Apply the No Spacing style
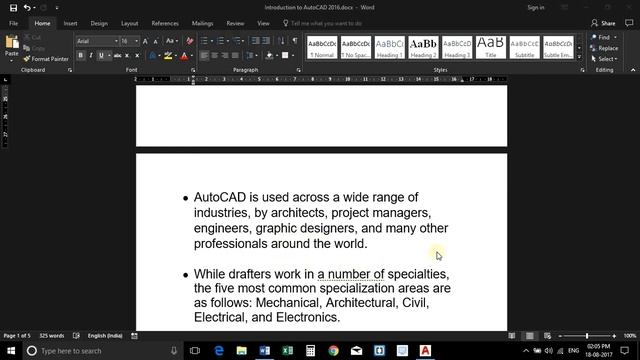 pyautogui.click(x=356, y=47)
